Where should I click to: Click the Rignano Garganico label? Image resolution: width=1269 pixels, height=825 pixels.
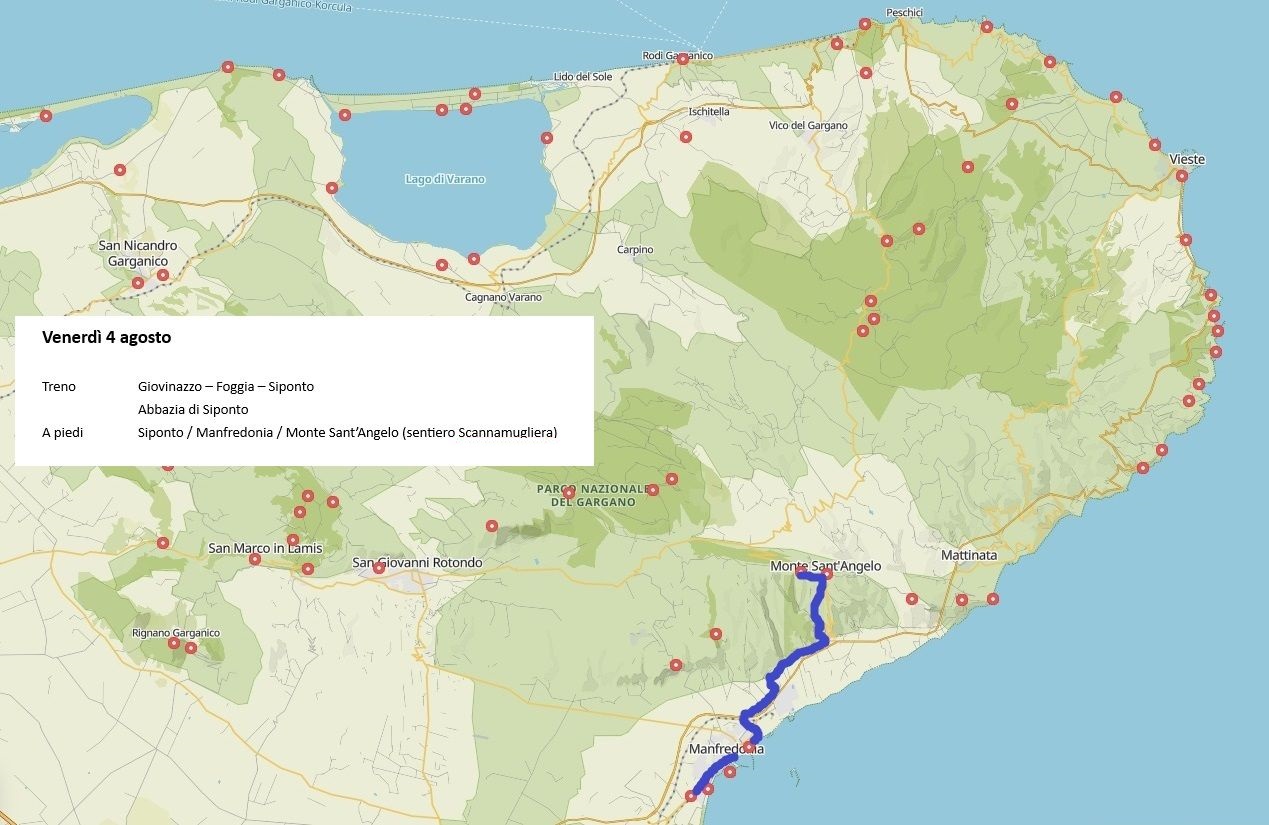click(176, 633)
